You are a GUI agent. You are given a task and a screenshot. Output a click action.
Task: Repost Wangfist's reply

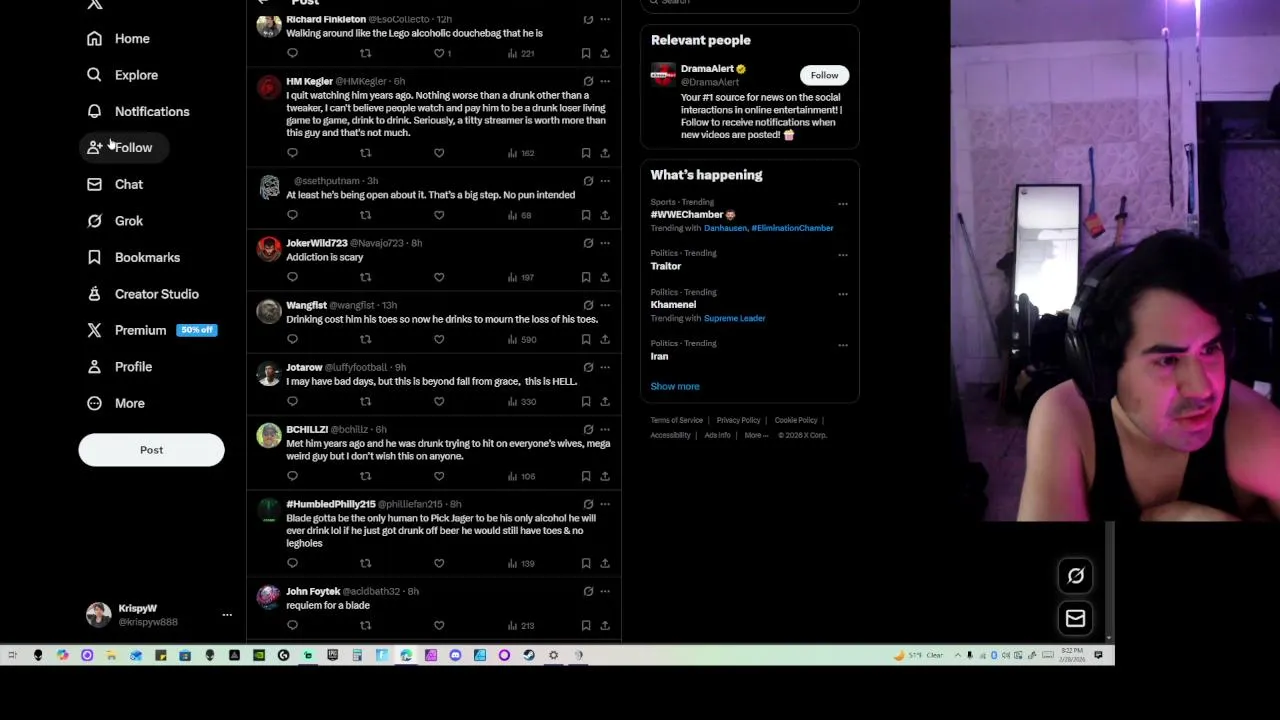pos(365,339)
